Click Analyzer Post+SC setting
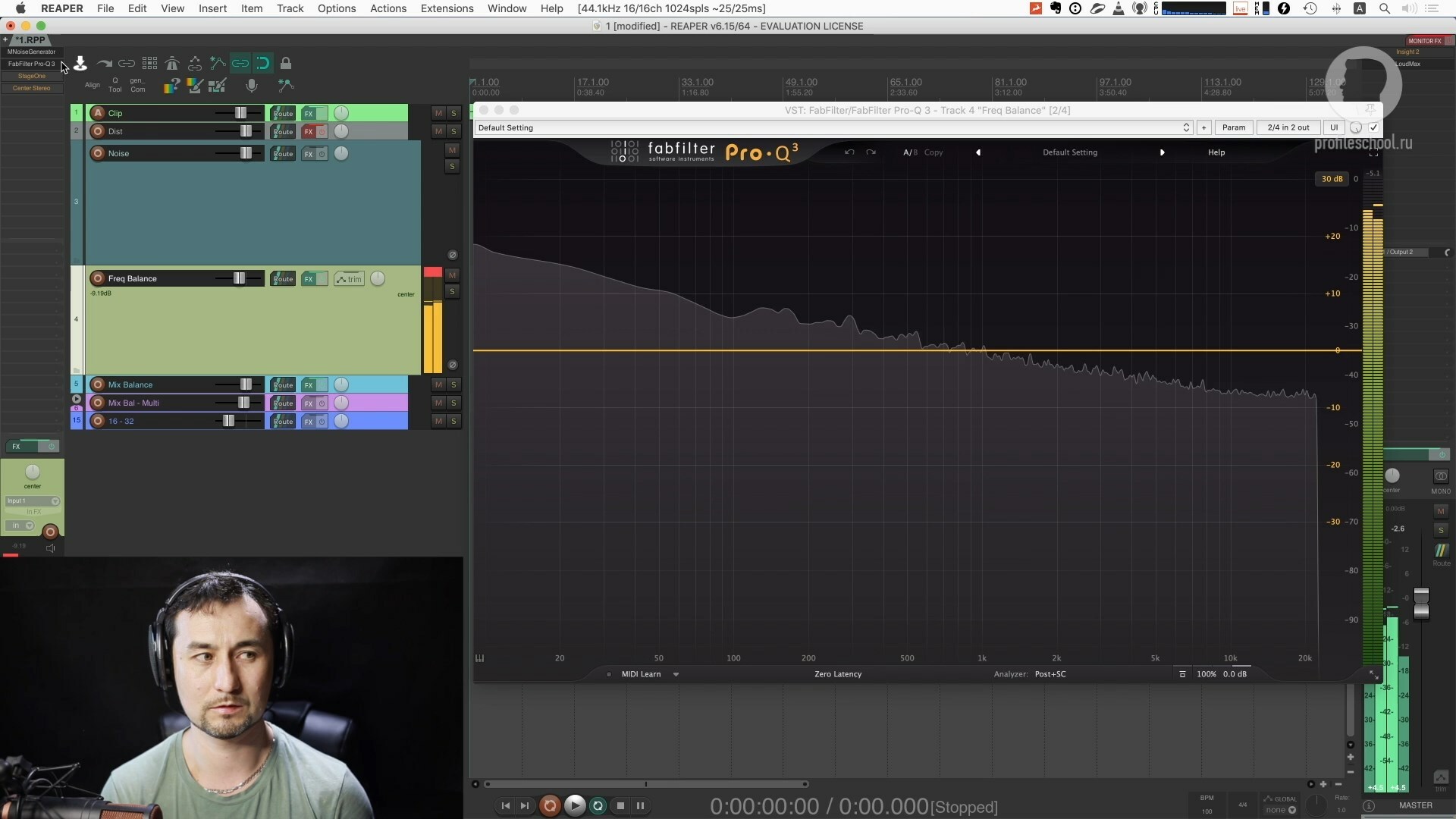This screenshot has width=1456, height=819. pyautogui.click(x=1050, y=674)
